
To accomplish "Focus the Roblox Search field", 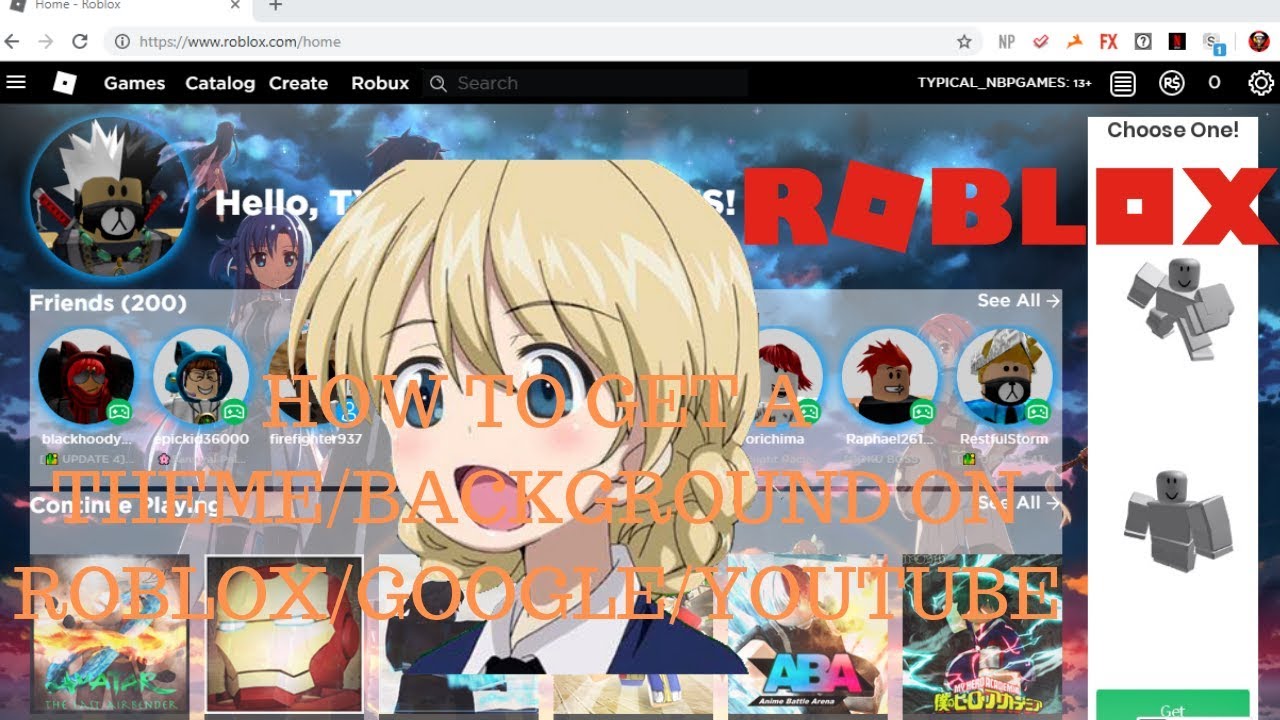I will pos(585,83).
